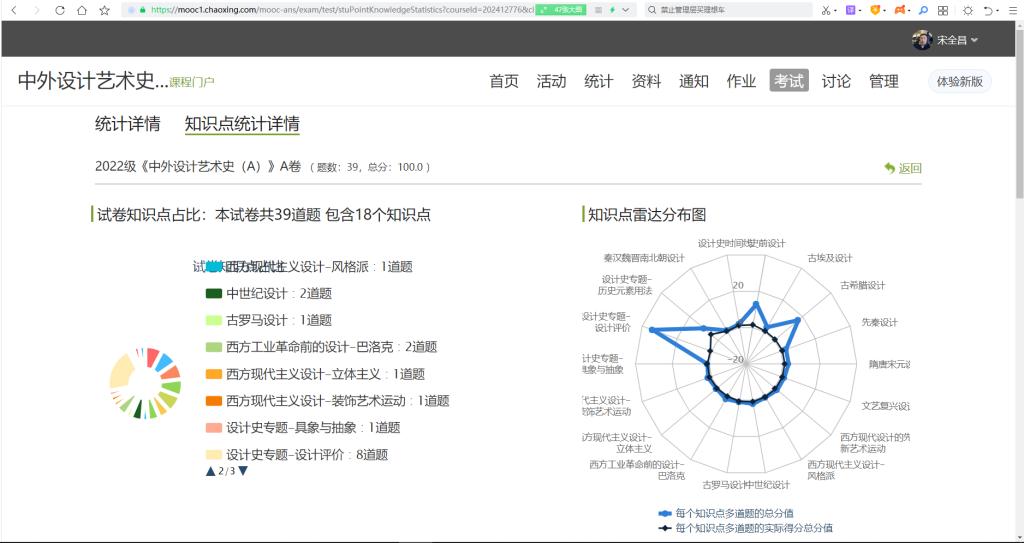
Task: Expand scissors tool dropdown arrow in toolbar
Action: tap(836, 10)
